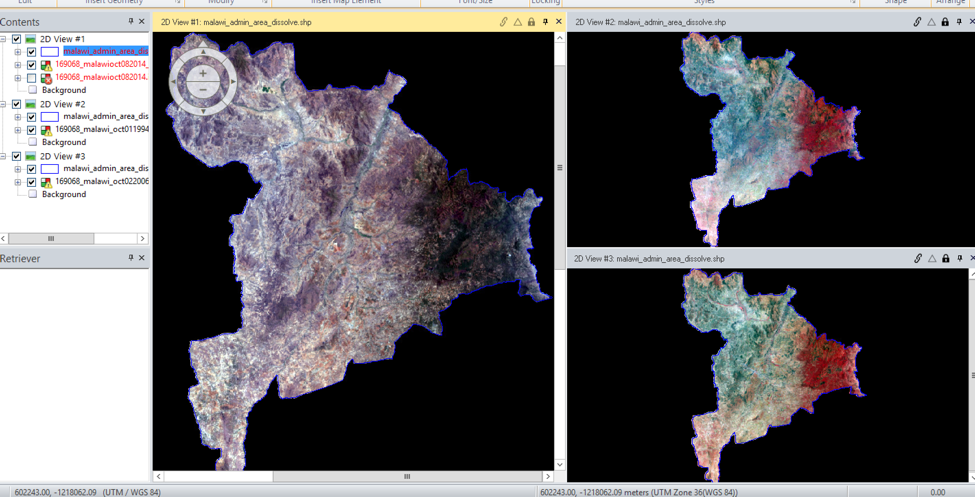Pin the 2D View #3 window
975x497 pixels.
click(960, 258)
